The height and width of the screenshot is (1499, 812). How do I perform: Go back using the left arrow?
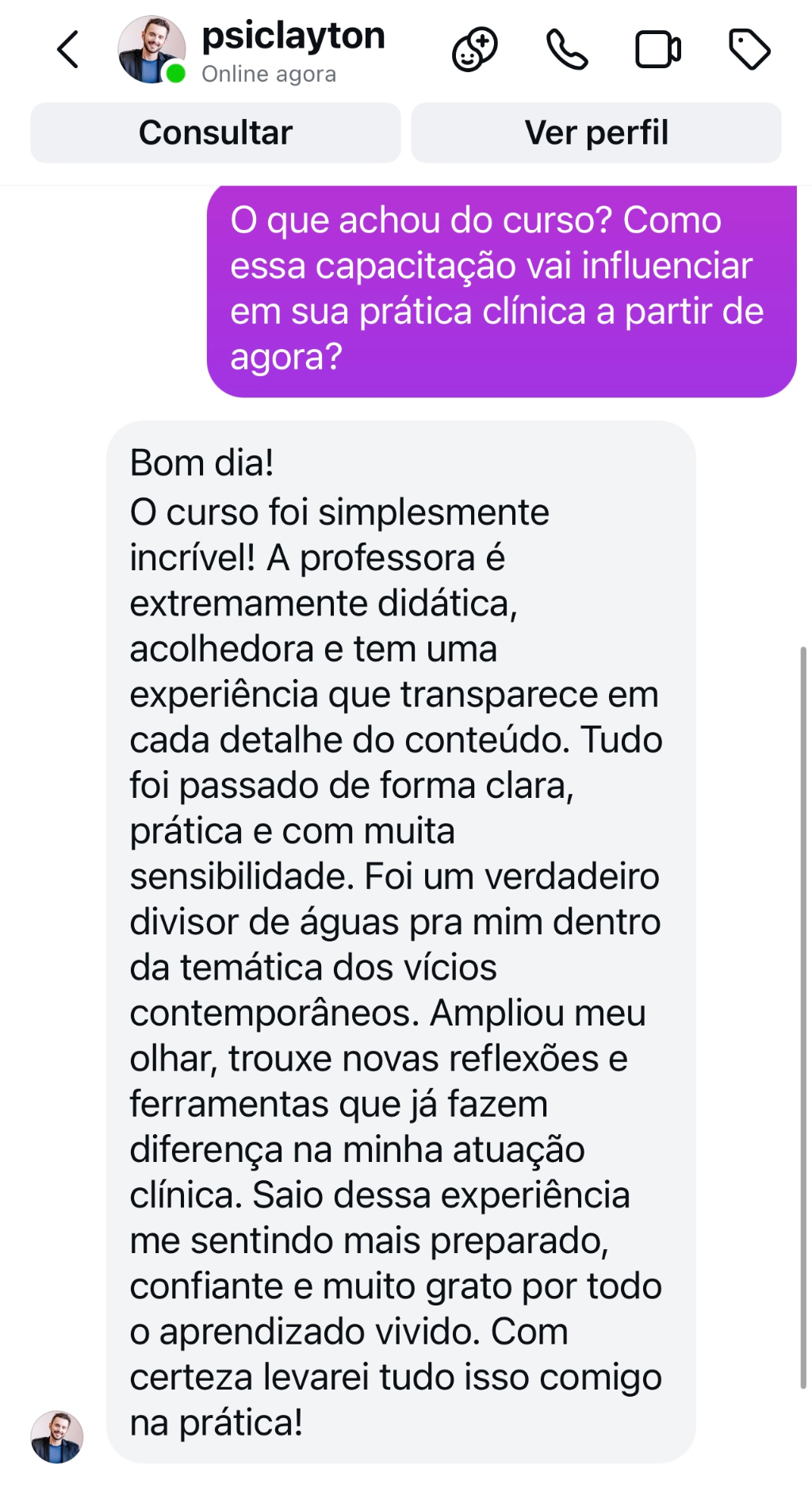click(68, 50)
